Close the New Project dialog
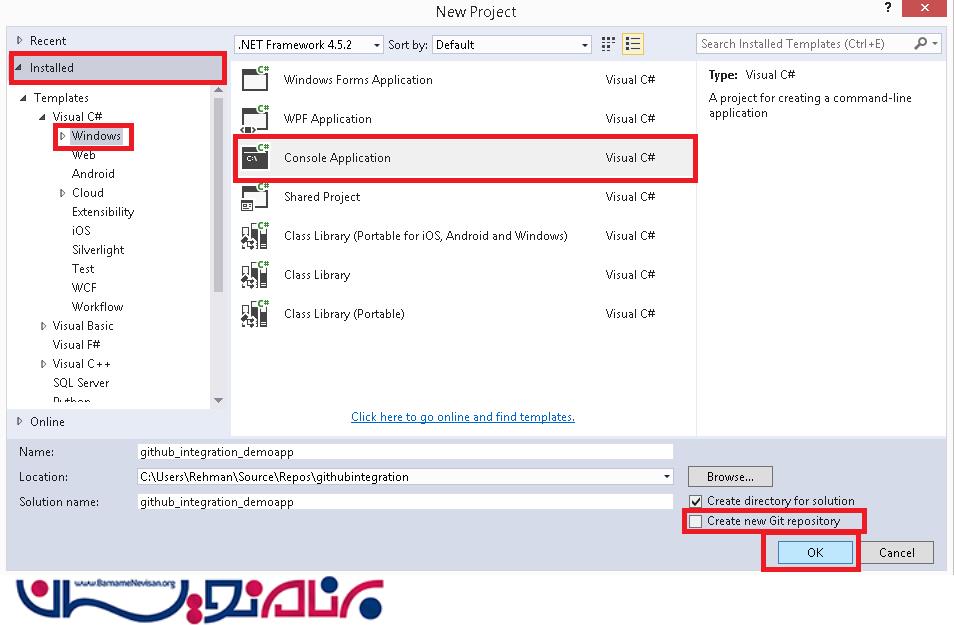This screenshot has height=625, width=954. pyautogui.click(x=924, y=8)
